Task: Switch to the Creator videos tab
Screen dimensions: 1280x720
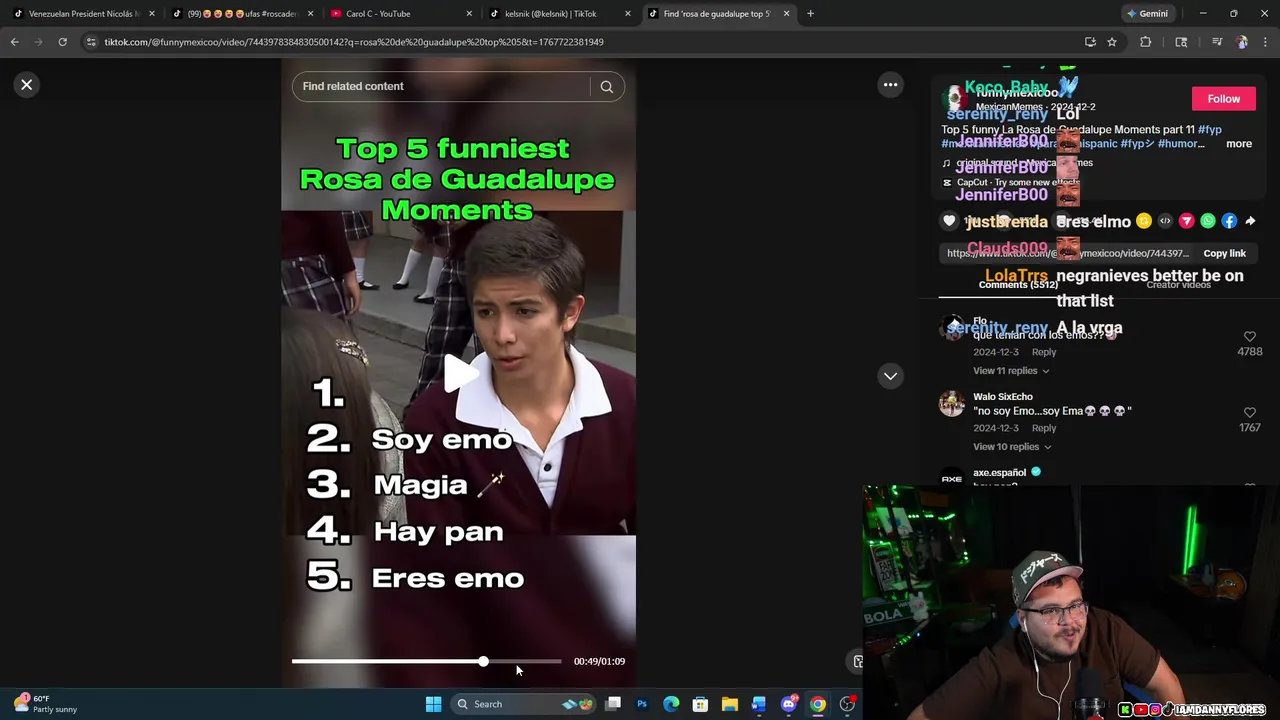Action: click(1178, 285)
